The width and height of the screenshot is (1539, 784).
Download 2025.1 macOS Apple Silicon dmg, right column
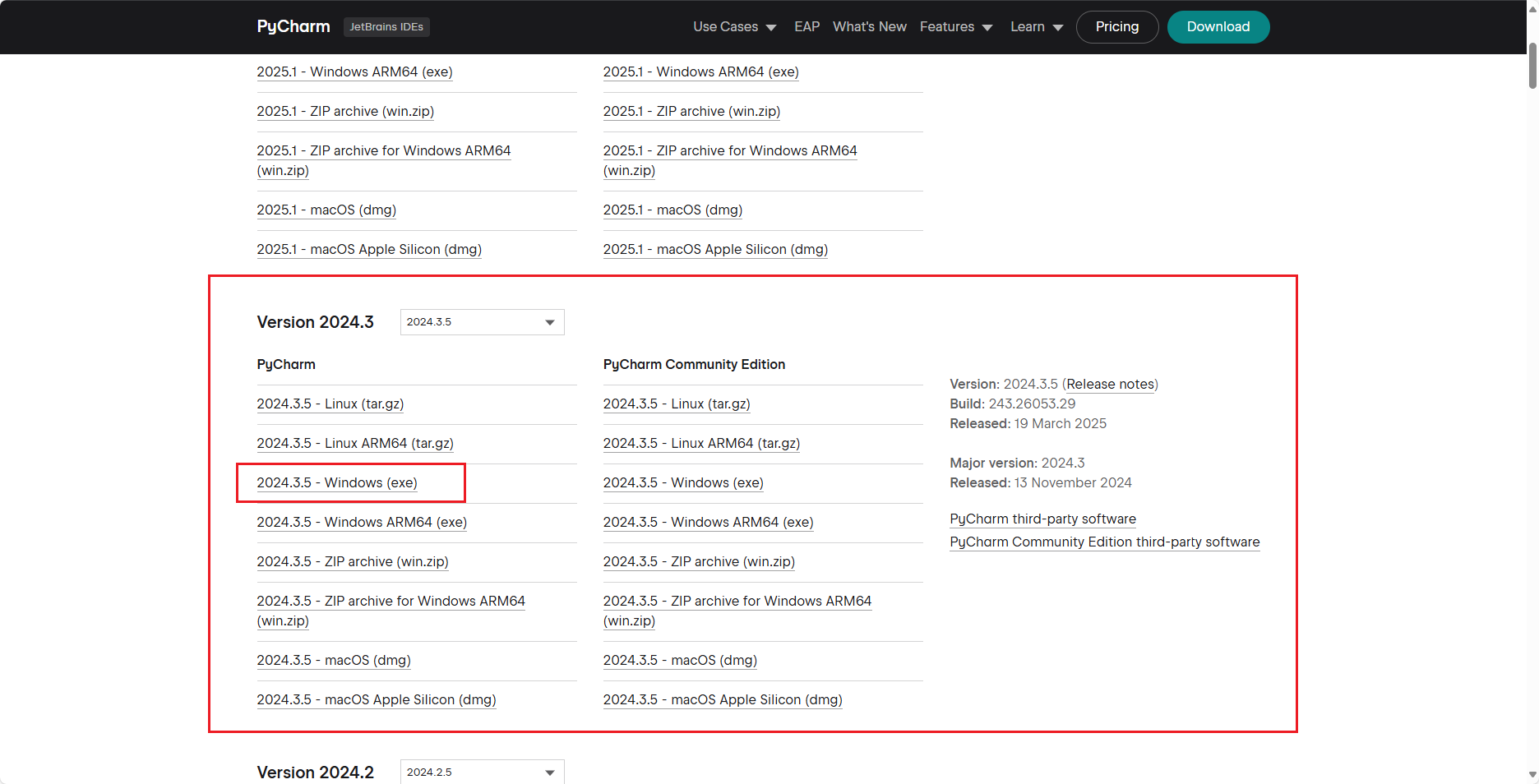click(x=715, y=249)
